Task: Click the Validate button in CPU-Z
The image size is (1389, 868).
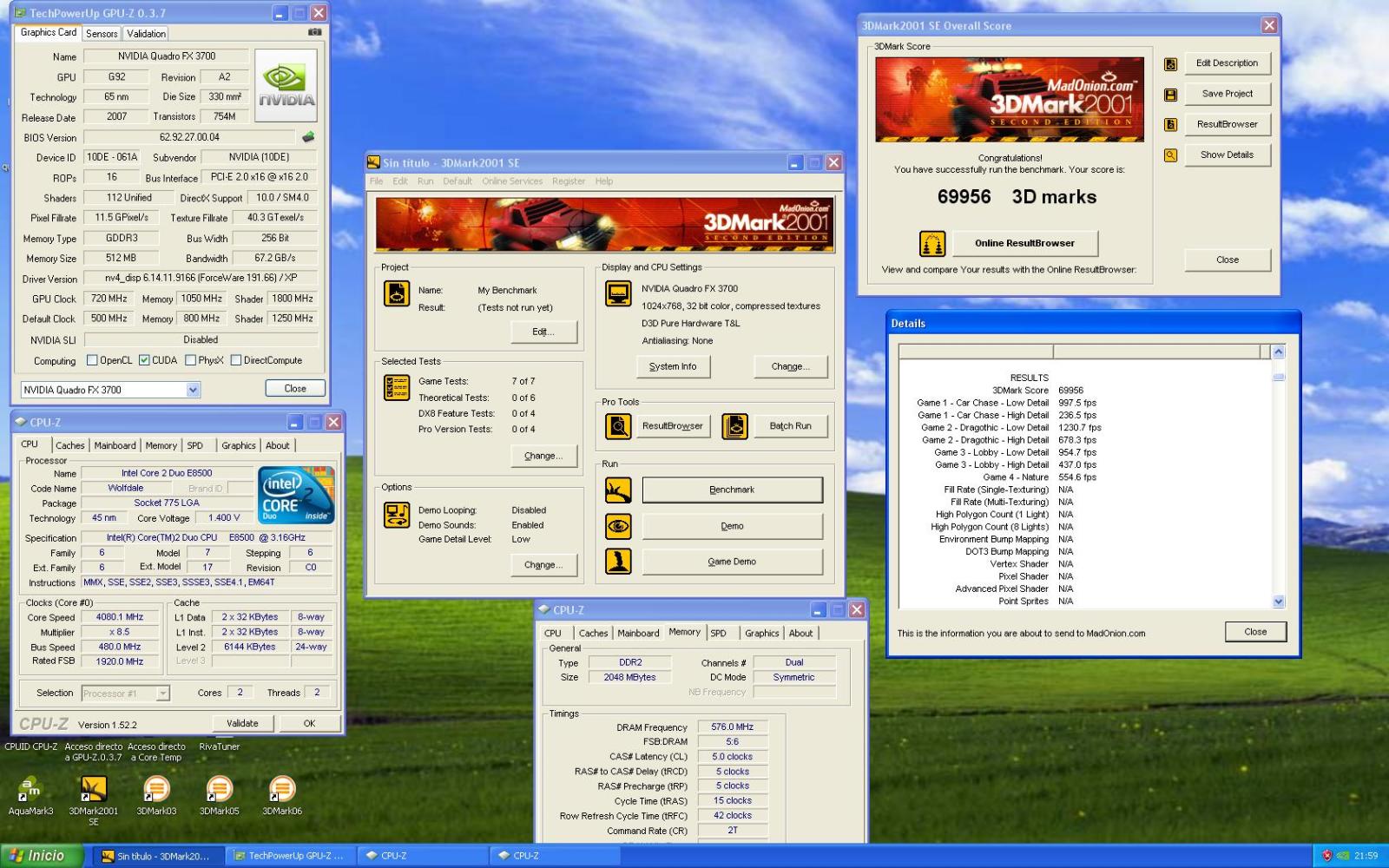Action: [x=242, y=723]
